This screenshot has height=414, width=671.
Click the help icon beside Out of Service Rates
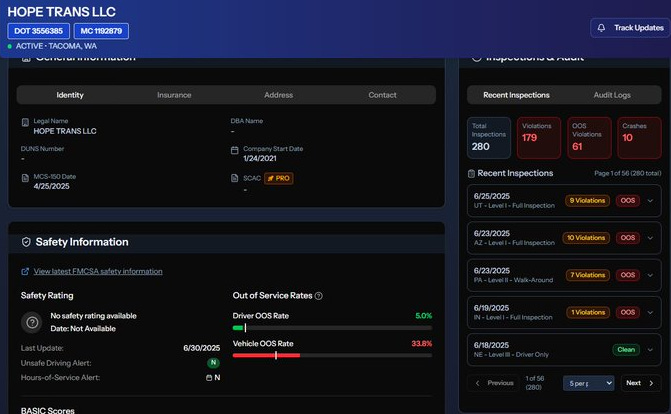318,296
